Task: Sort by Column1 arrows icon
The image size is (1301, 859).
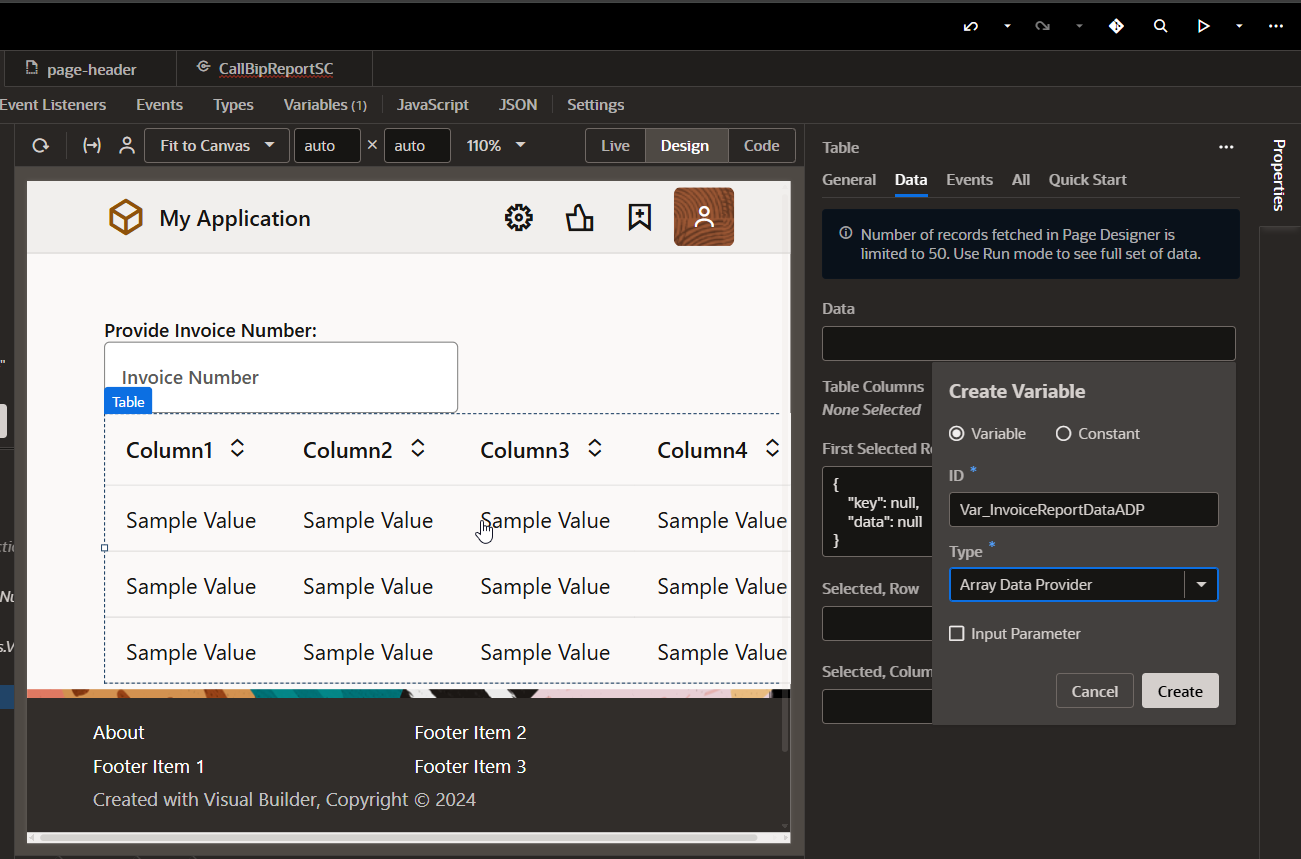Action: tap(237, 448)
